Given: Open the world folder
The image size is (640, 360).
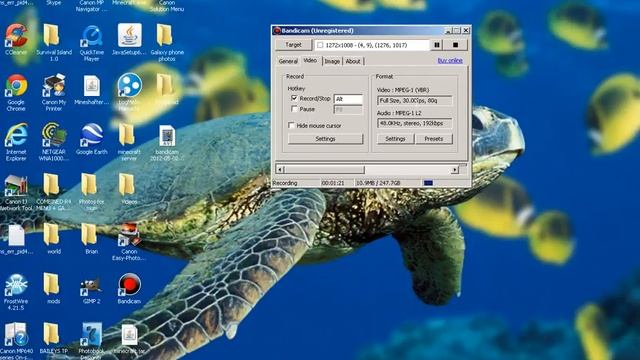Looking at the screenshot, I should [x=53, y=239].
